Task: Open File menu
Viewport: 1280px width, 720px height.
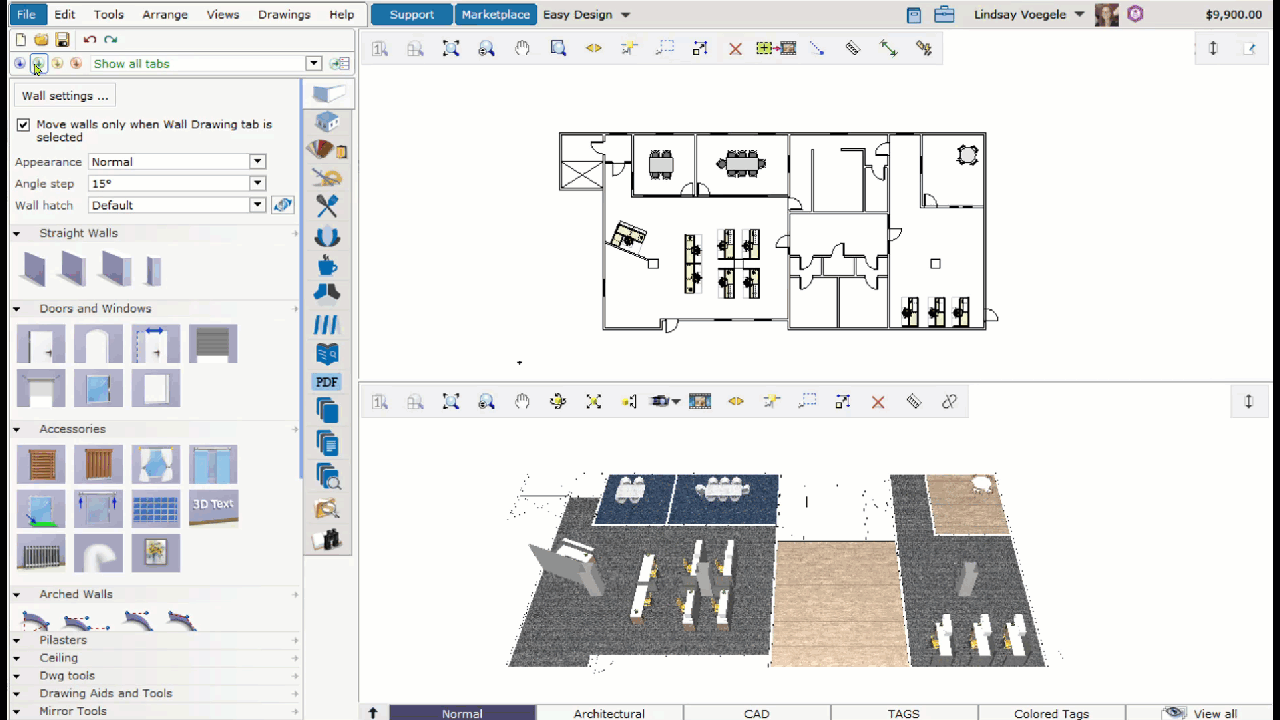Action: [26, 15]
